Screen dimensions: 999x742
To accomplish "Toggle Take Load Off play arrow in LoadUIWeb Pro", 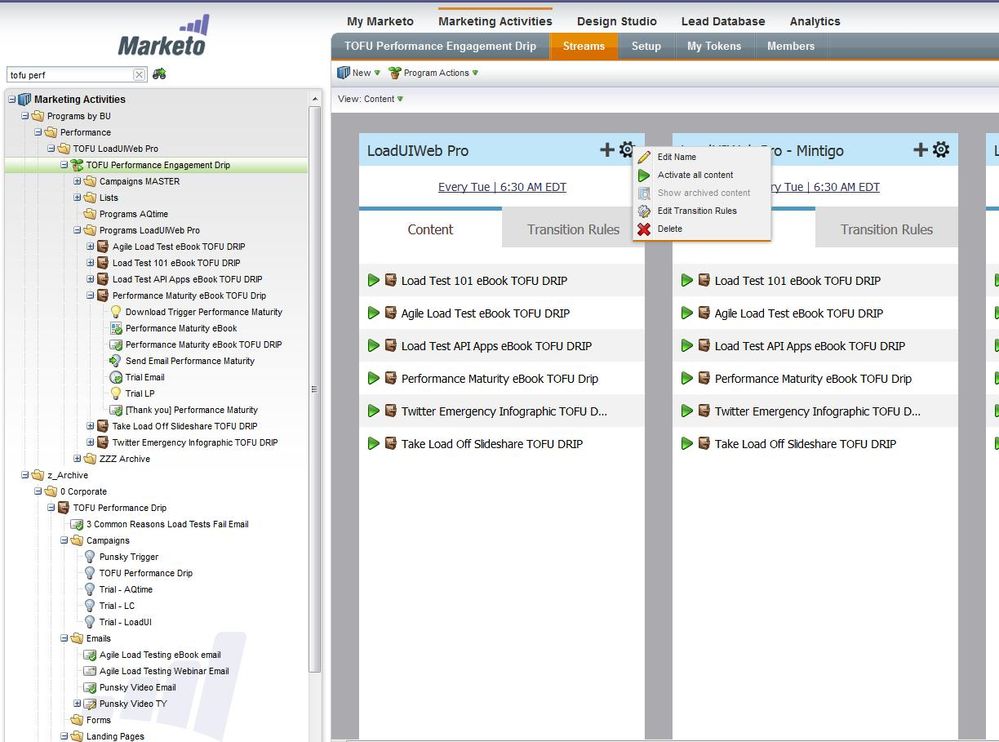I will tap(374, 443).
